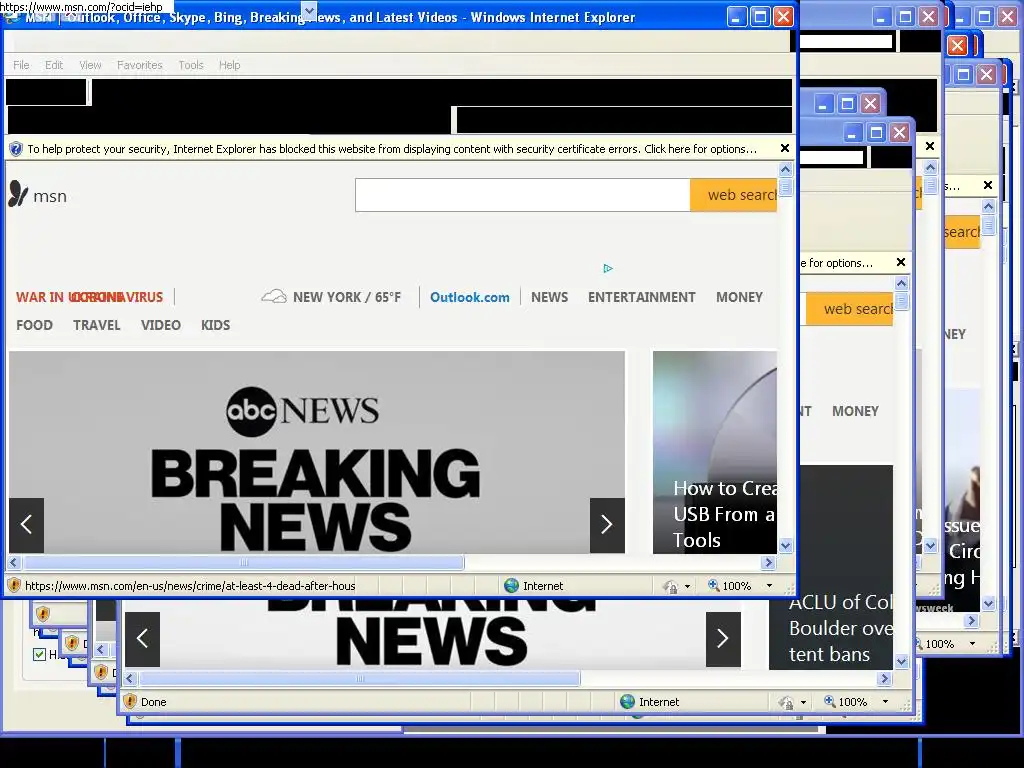Image resolution: width=1024 pixels, height=768 pixels.
Task: Open the View menu
Action: (90, 65)
